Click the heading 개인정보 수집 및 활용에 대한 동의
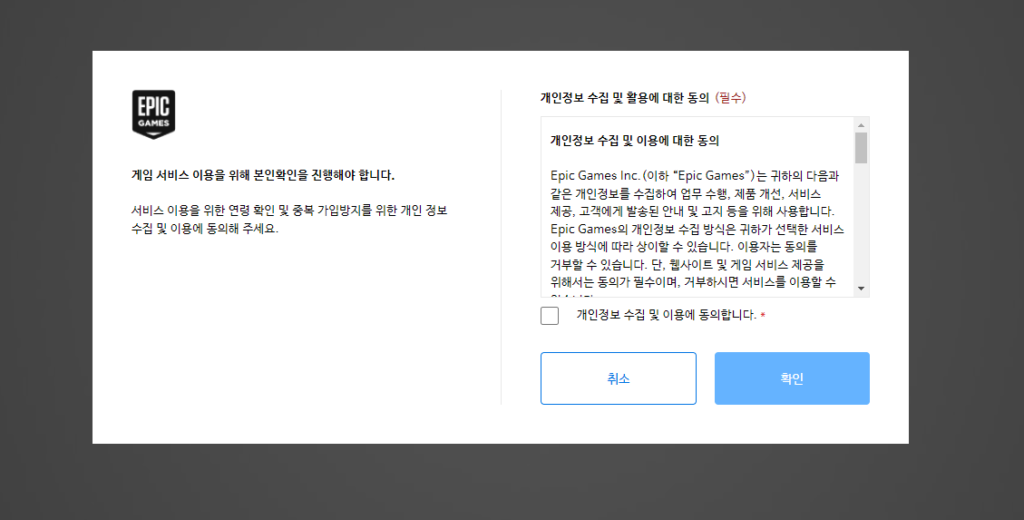Viewport: 1024px width, 520px height. point(624,98)
